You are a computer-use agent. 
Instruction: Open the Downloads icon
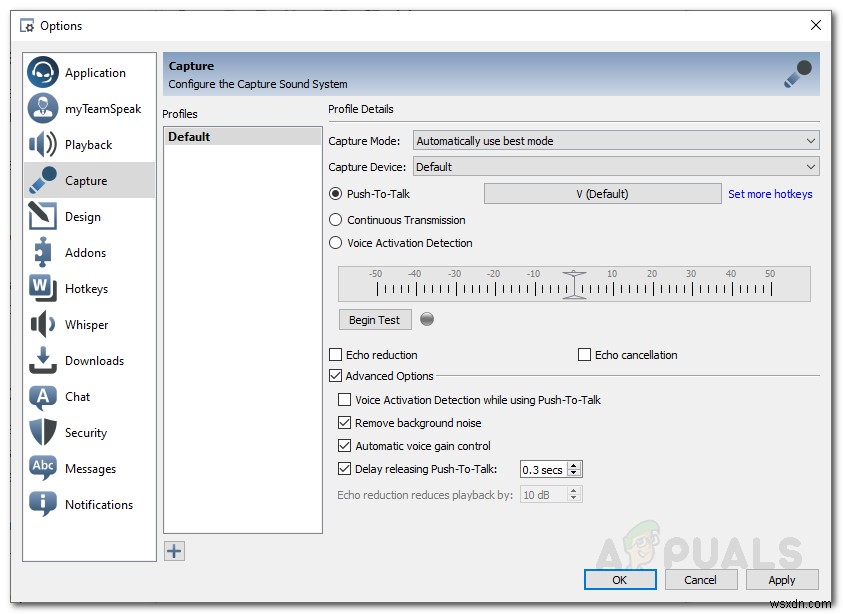pyautogui.click(x=41, y=360)
